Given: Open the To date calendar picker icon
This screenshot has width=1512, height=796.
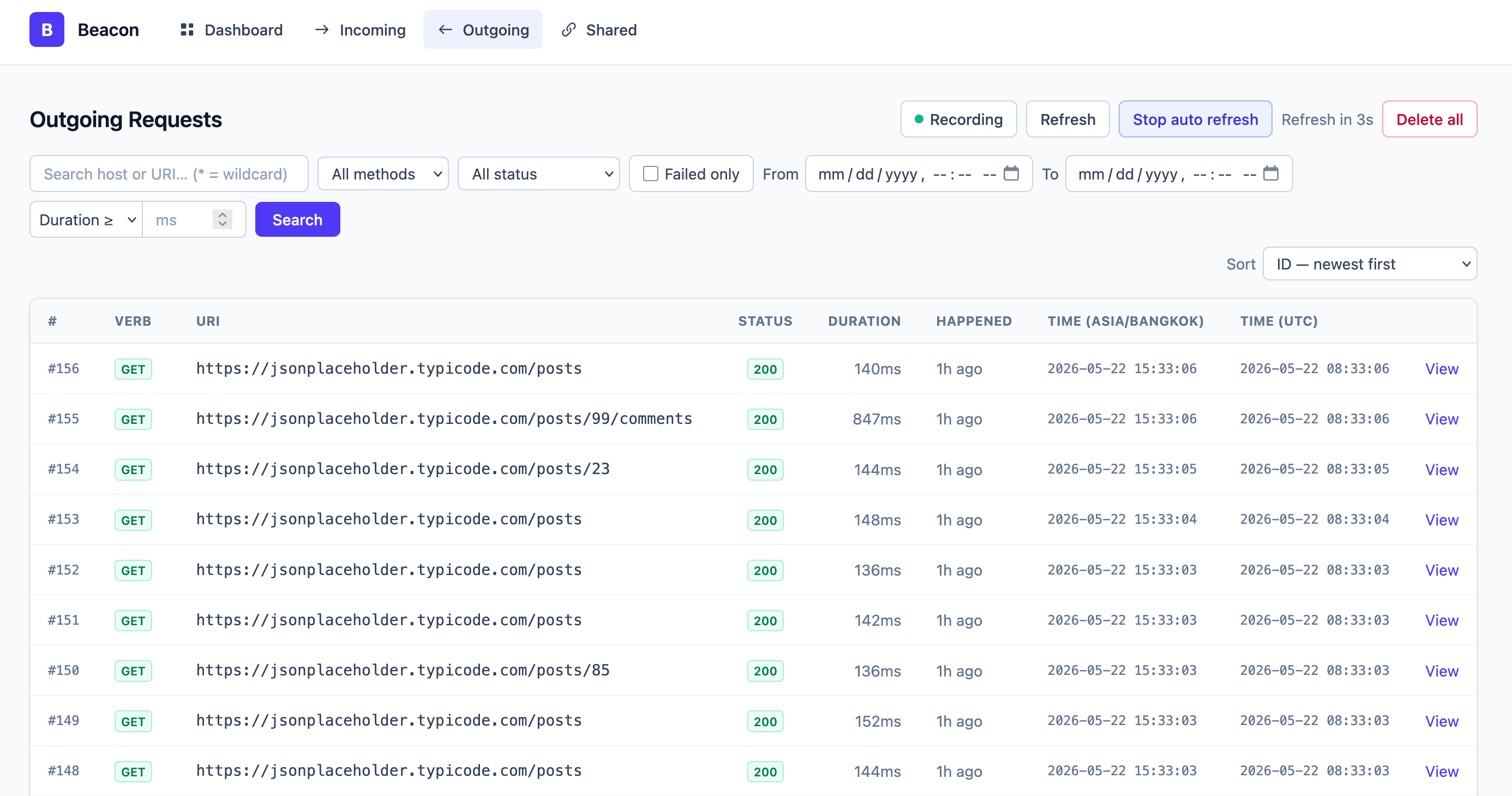Looking at the screenshot, I should (x=1270, y=173).
